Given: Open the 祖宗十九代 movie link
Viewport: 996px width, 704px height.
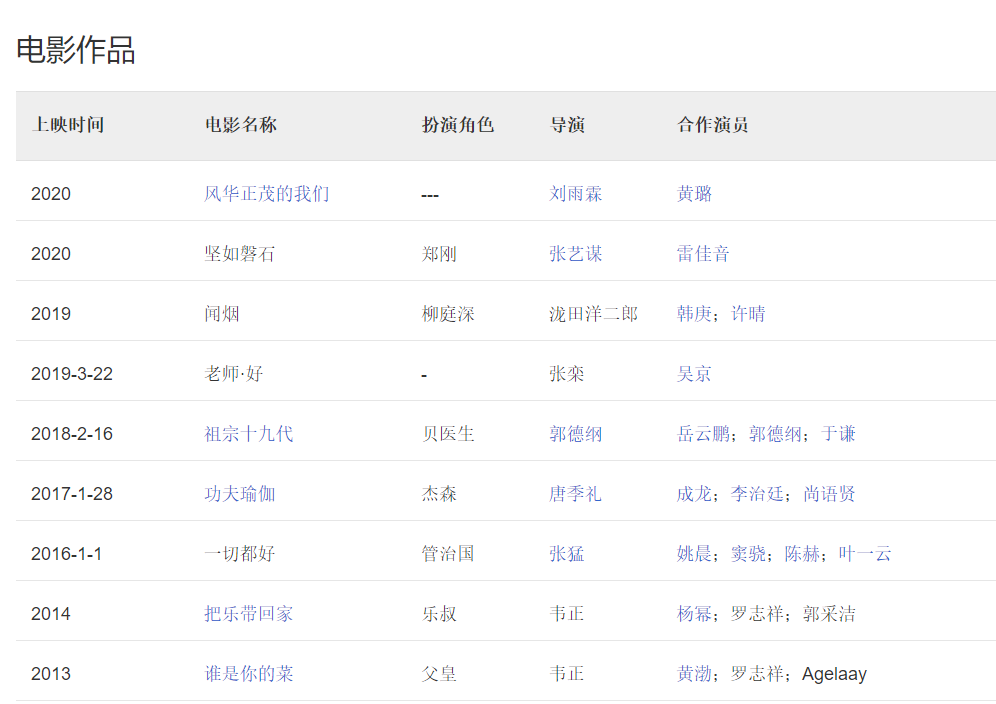Looking at the screenshot, I should (x=249, y=433).
